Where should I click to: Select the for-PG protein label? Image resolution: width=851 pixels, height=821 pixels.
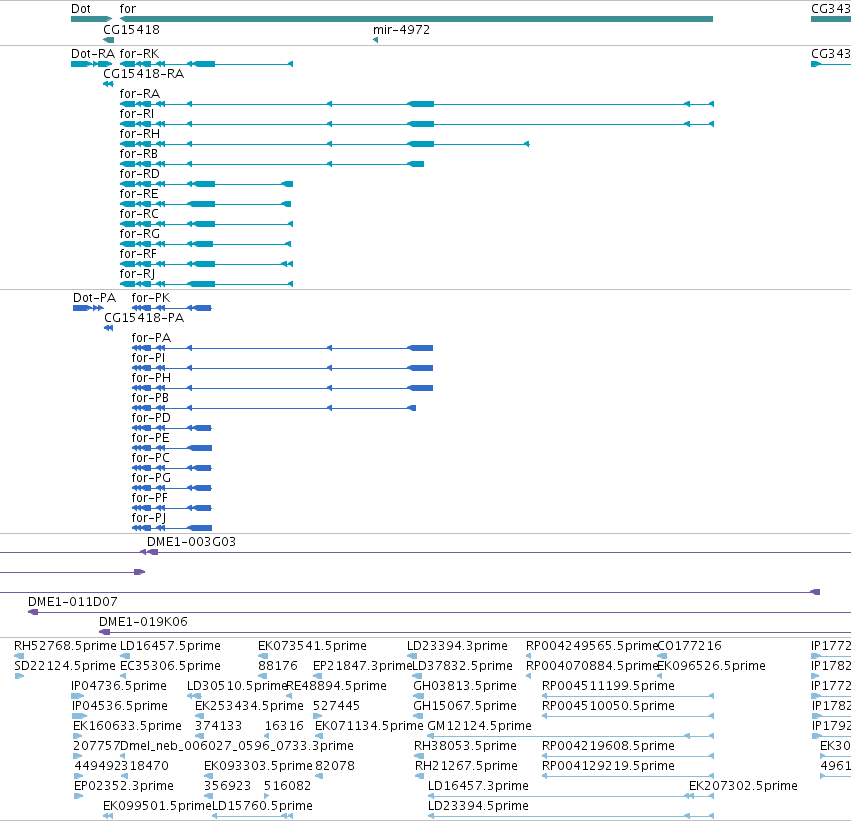(x=151, y=478)
